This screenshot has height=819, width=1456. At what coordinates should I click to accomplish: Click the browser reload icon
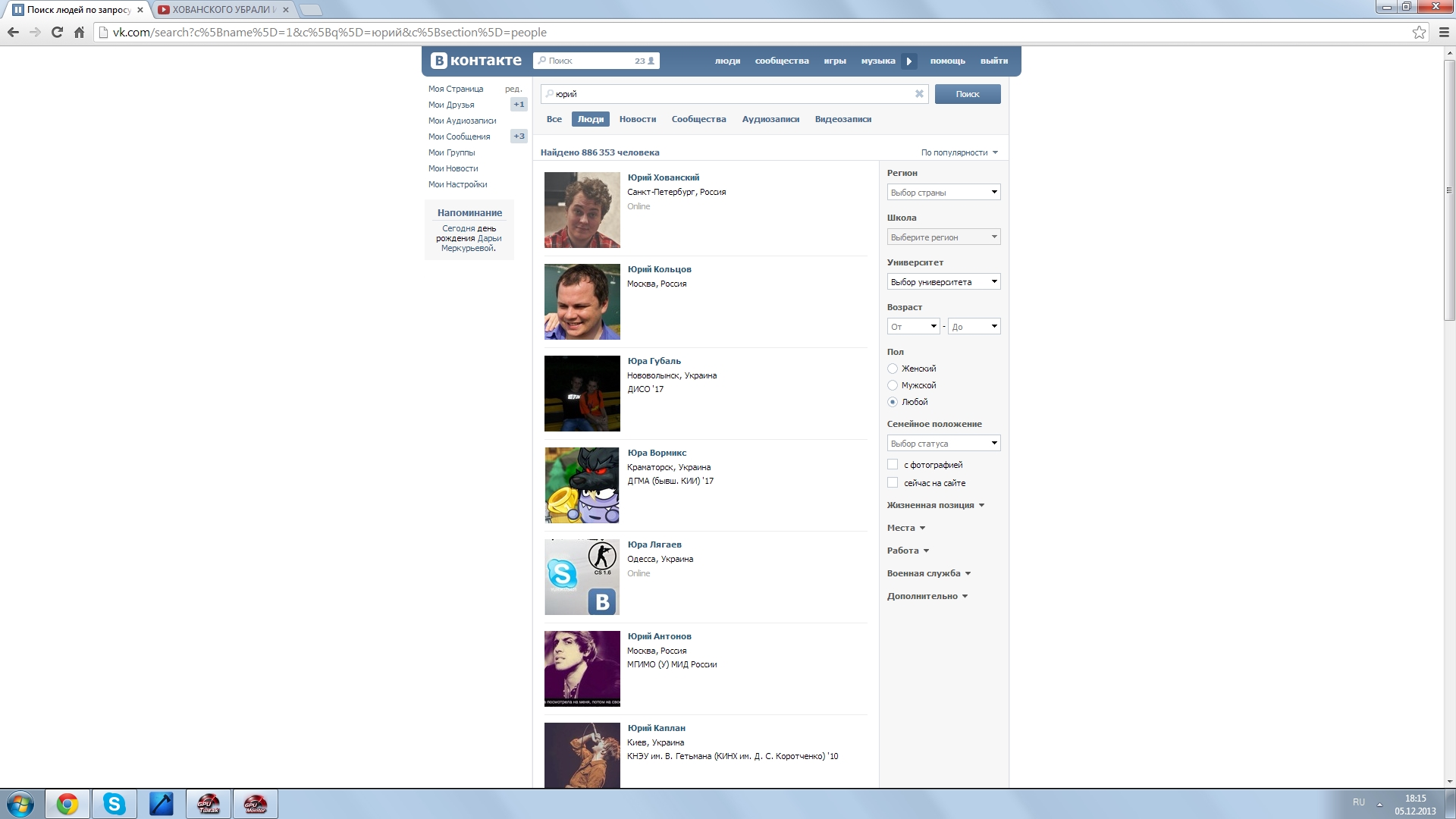[57, 32]
